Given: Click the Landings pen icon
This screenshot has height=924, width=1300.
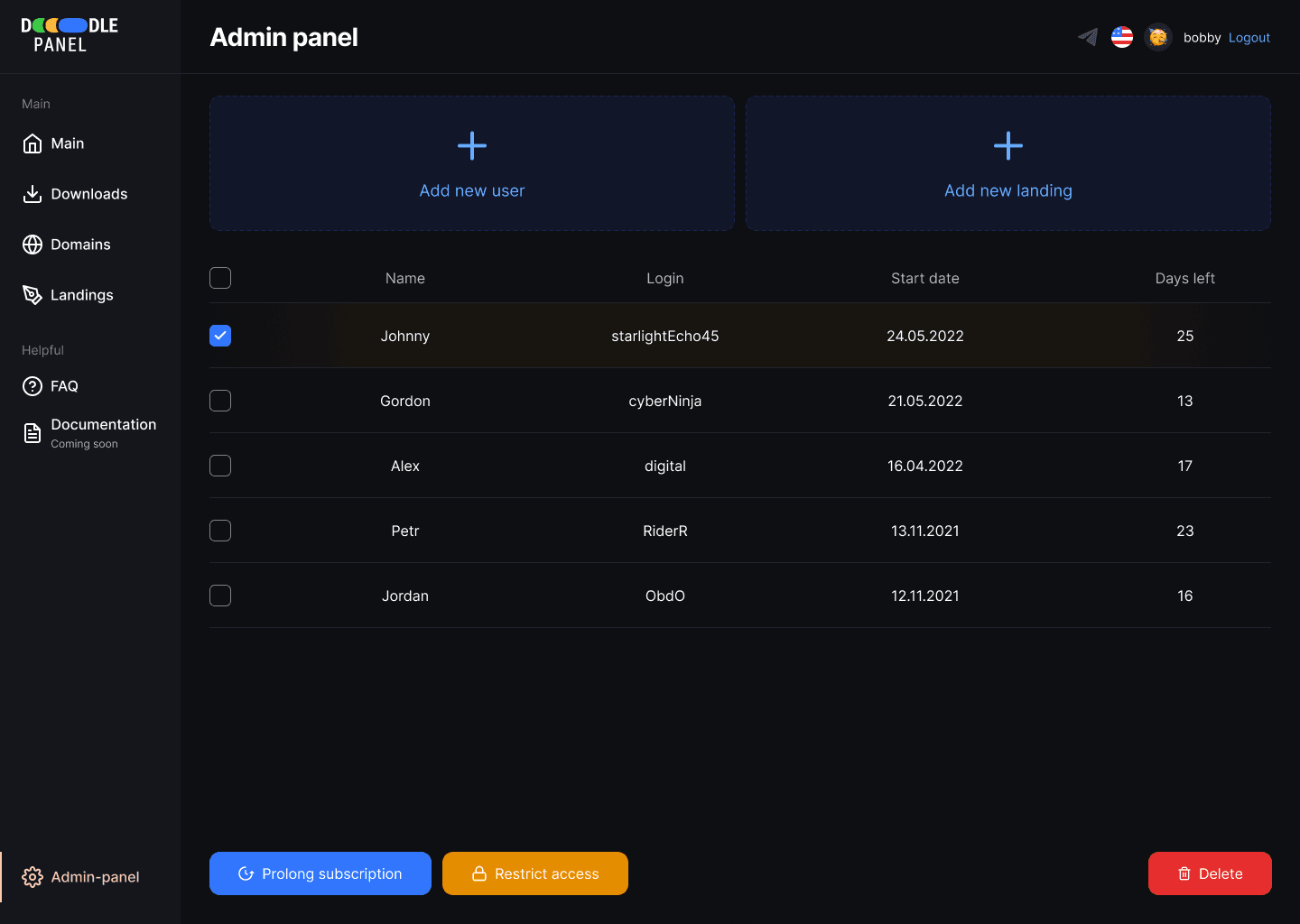Looking at the screenshot, I should tap(32, 295).
